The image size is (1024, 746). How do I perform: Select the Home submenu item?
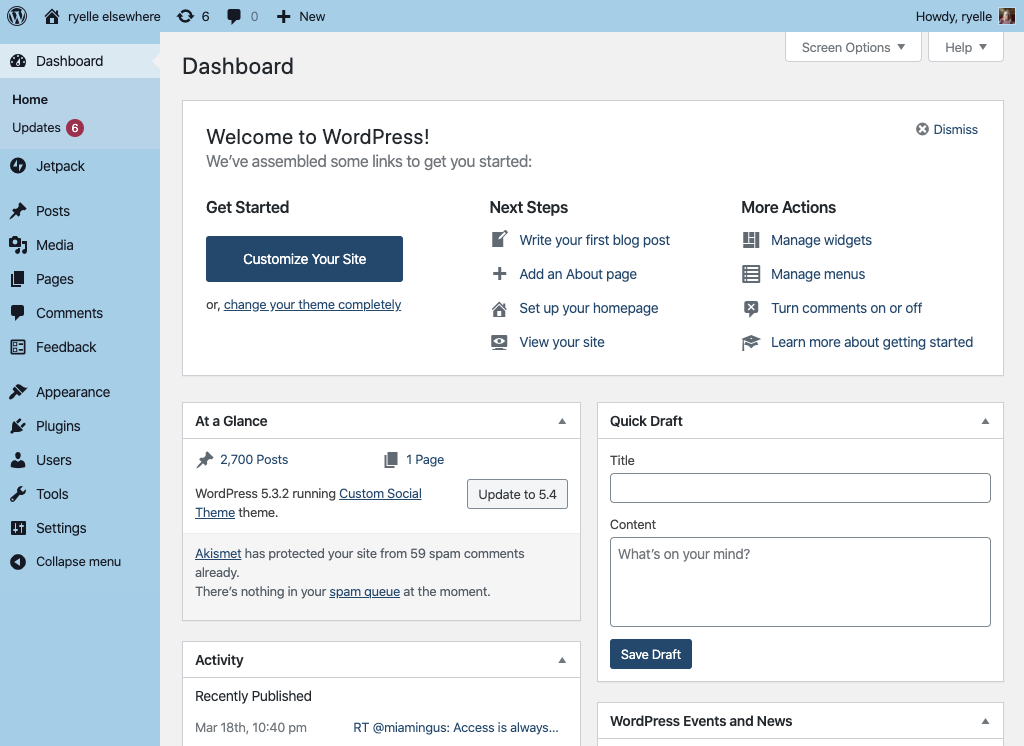pyautogui.click(x=30, y=99)
